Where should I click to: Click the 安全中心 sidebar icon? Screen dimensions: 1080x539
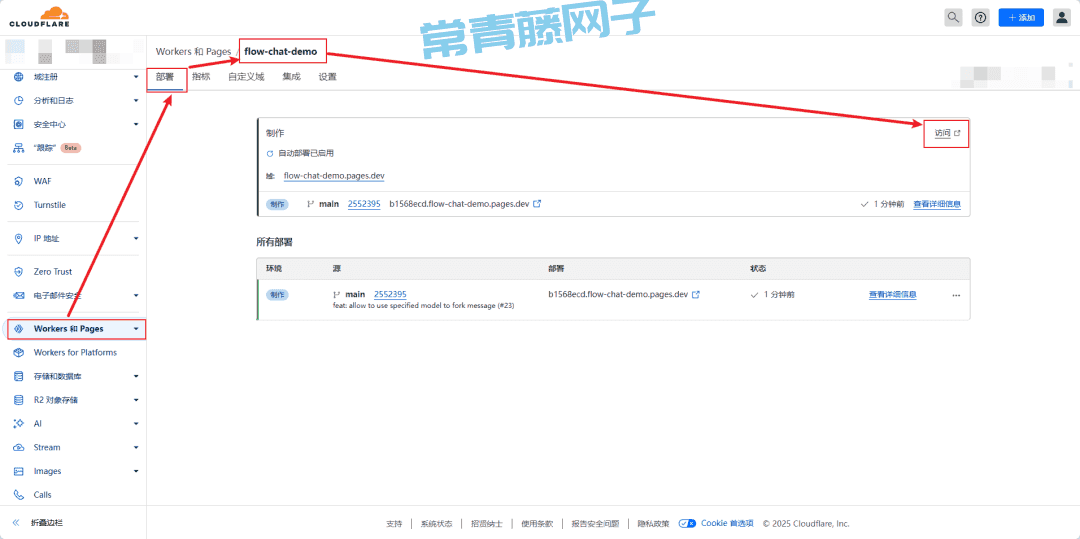pyautogui.click(x=19, y=125)
